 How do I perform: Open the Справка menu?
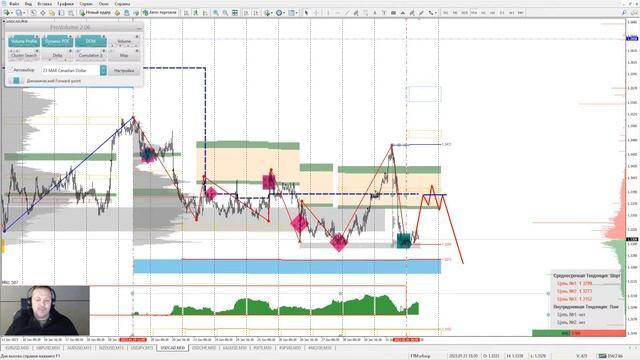[122, 4]
